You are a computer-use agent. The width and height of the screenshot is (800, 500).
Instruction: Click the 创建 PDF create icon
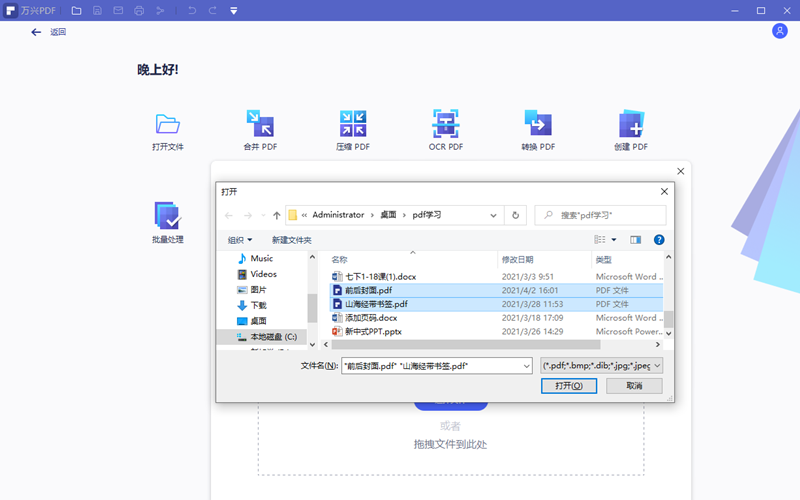coord(631,124)
